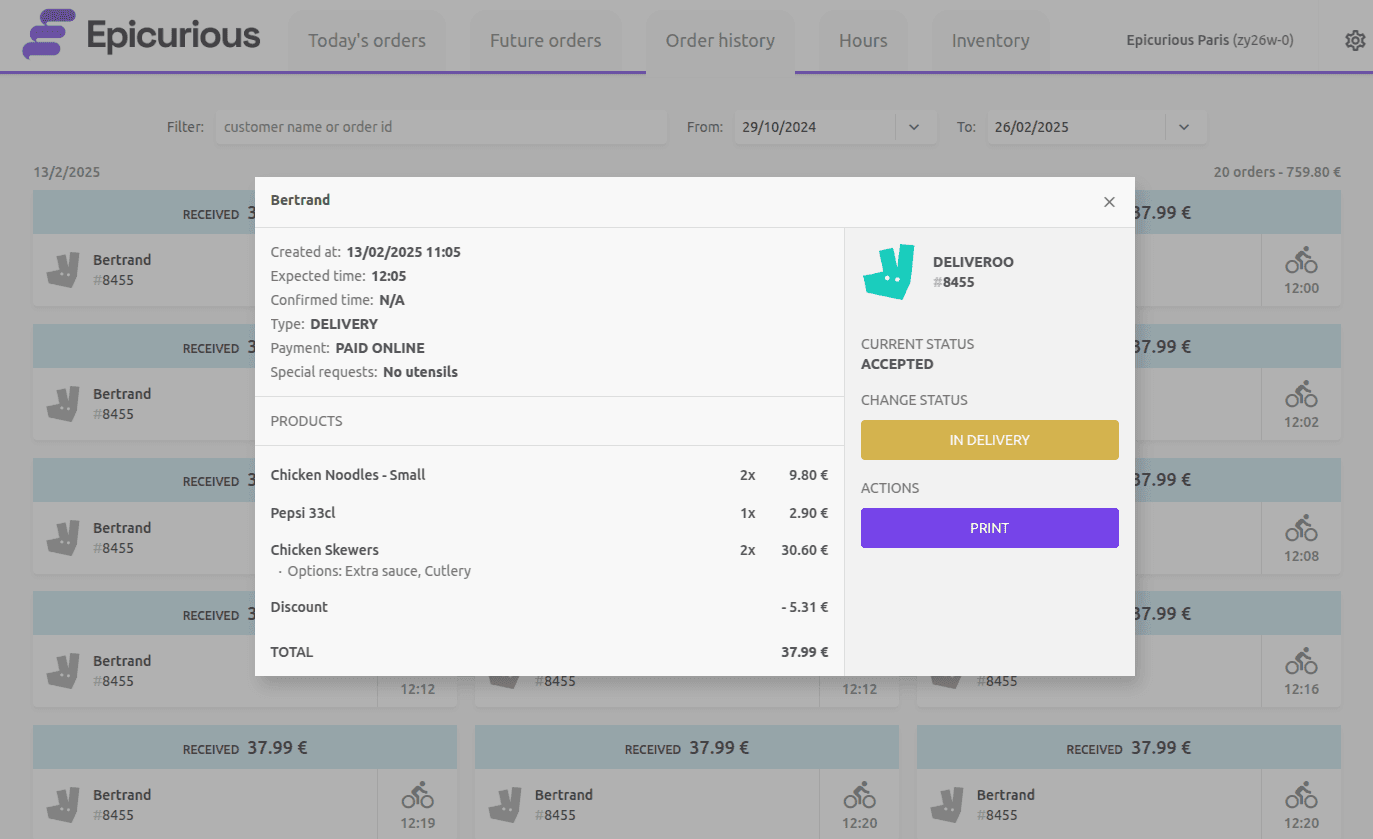Click the Epicurious logo

pyautogui.click(x=141, y=36)
